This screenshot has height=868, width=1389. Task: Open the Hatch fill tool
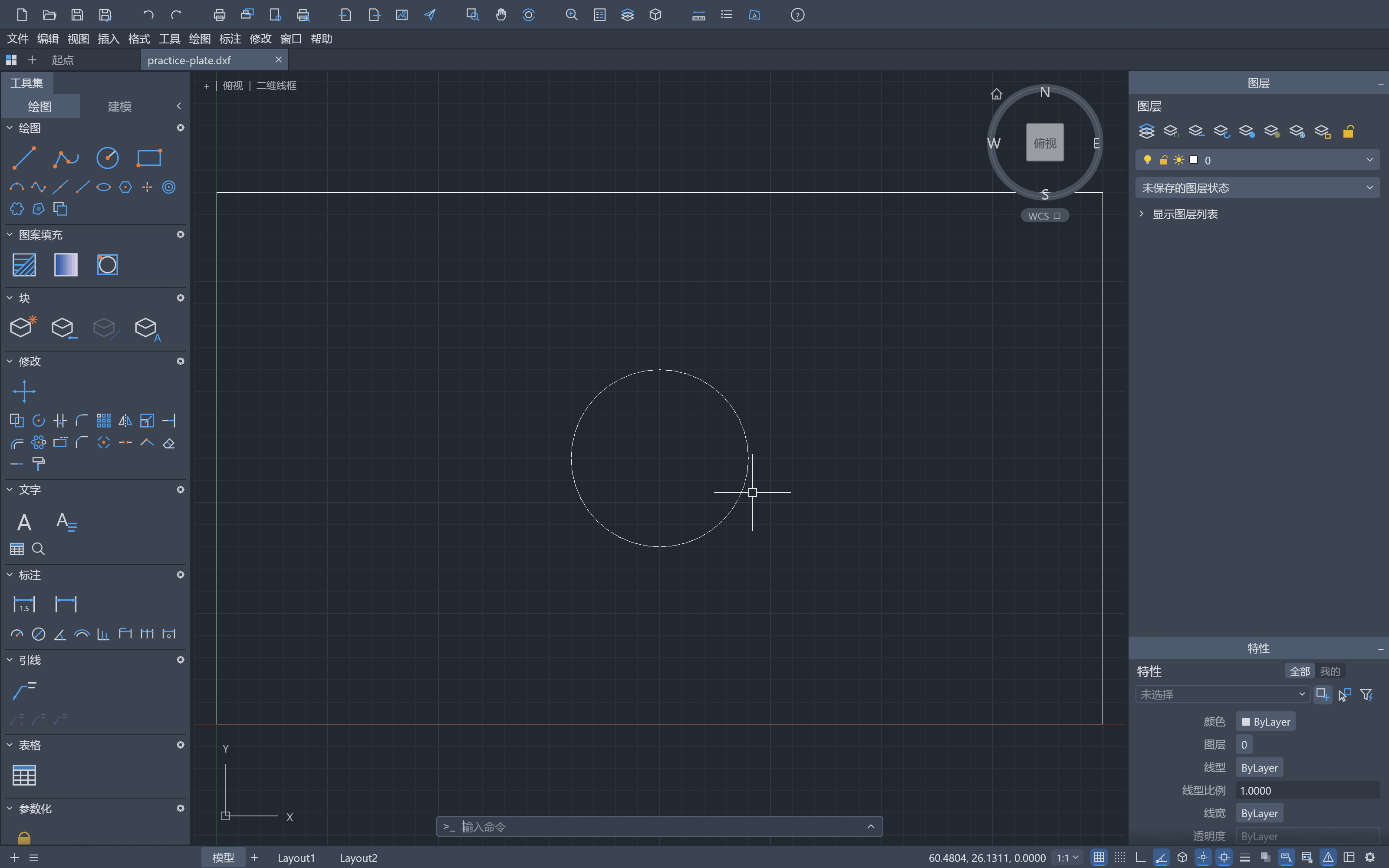(x=24, y=265)
